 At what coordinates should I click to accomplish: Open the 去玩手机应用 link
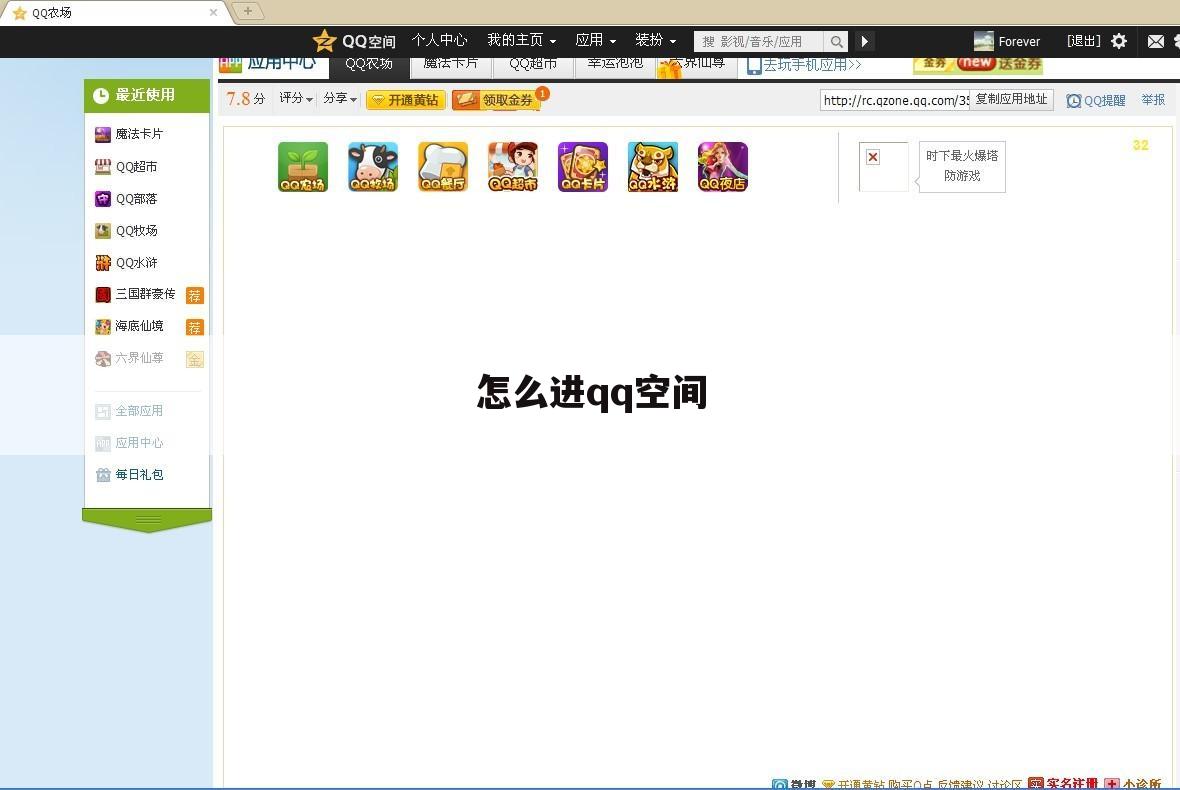804,65
